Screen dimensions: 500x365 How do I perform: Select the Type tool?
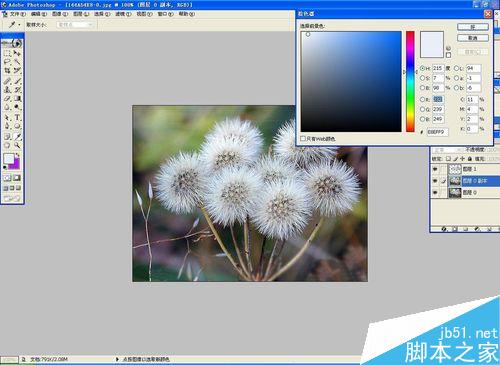coord(17,117)
